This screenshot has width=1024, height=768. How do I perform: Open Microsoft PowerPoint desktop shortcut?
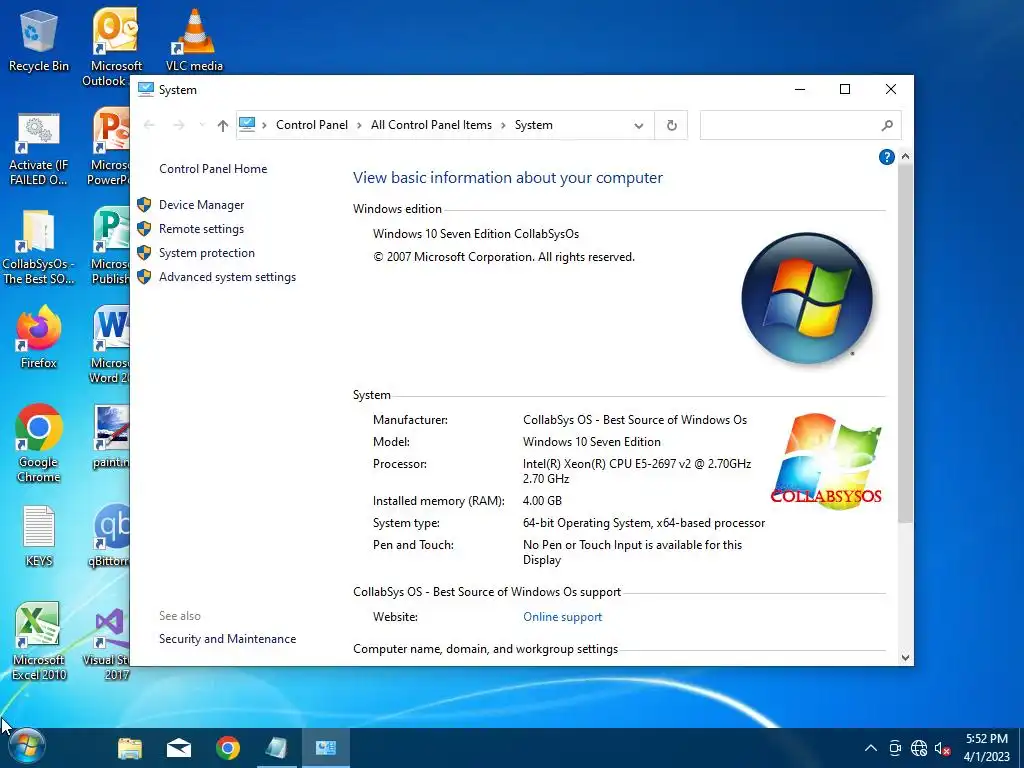(110, 148)
